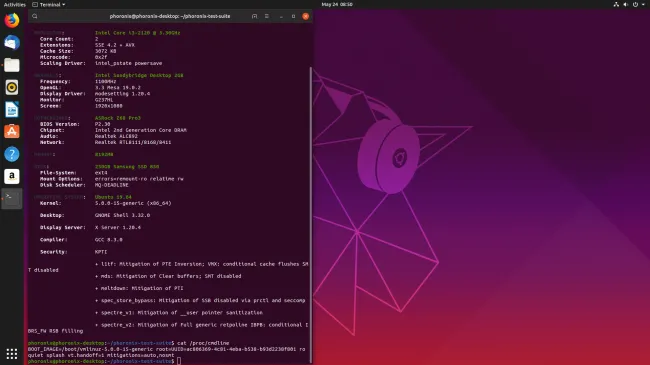This screenshot has width=650, height=365.
Task: Click 'Realtek ALC892' audio value
Action: 116,136
